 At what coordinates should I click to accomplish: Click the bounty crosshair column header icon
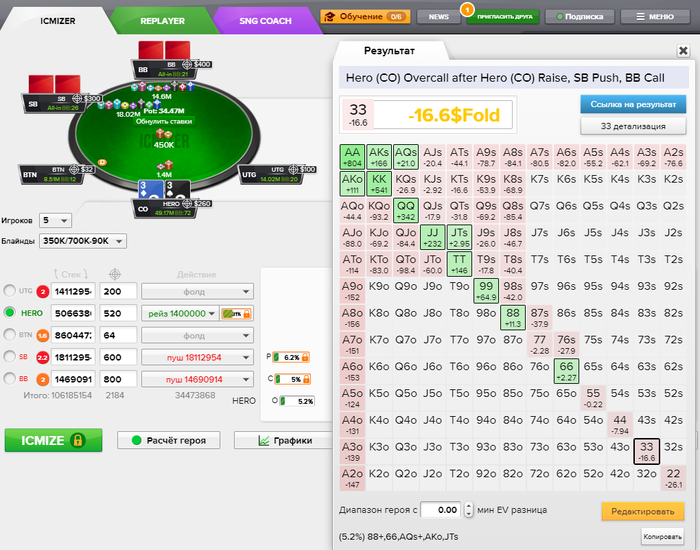pos(115,274)
